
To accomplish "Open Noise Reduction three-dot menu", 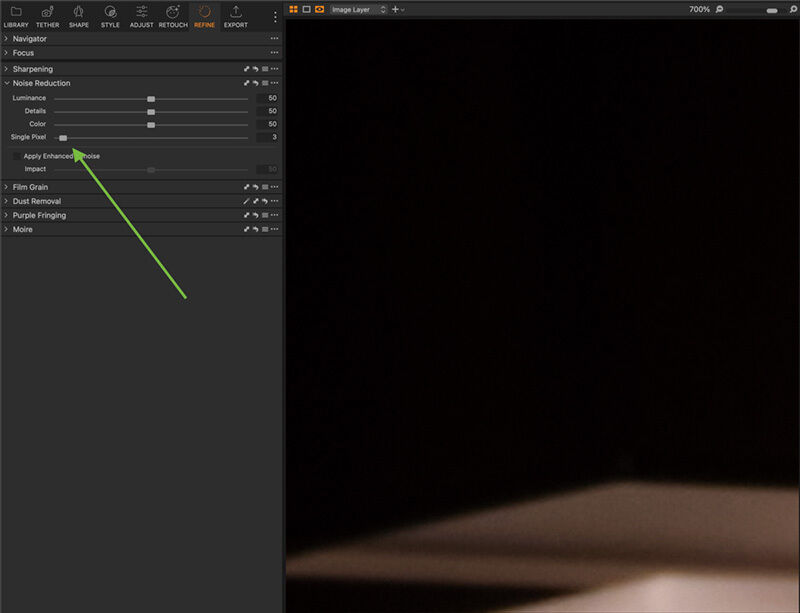I will pos(274,83).
